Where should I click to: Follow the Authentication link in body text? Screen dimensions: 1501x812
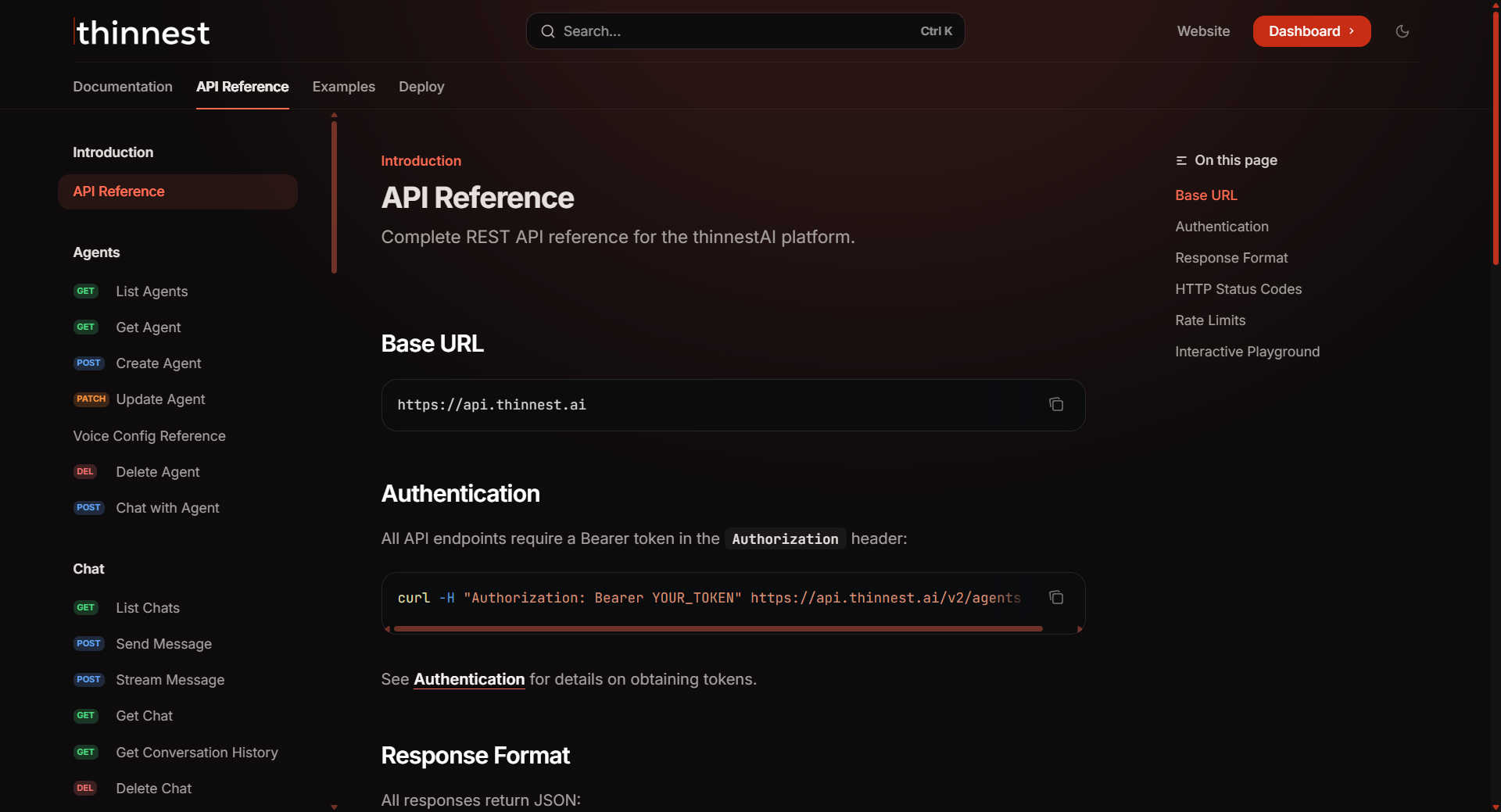point(469,679)
